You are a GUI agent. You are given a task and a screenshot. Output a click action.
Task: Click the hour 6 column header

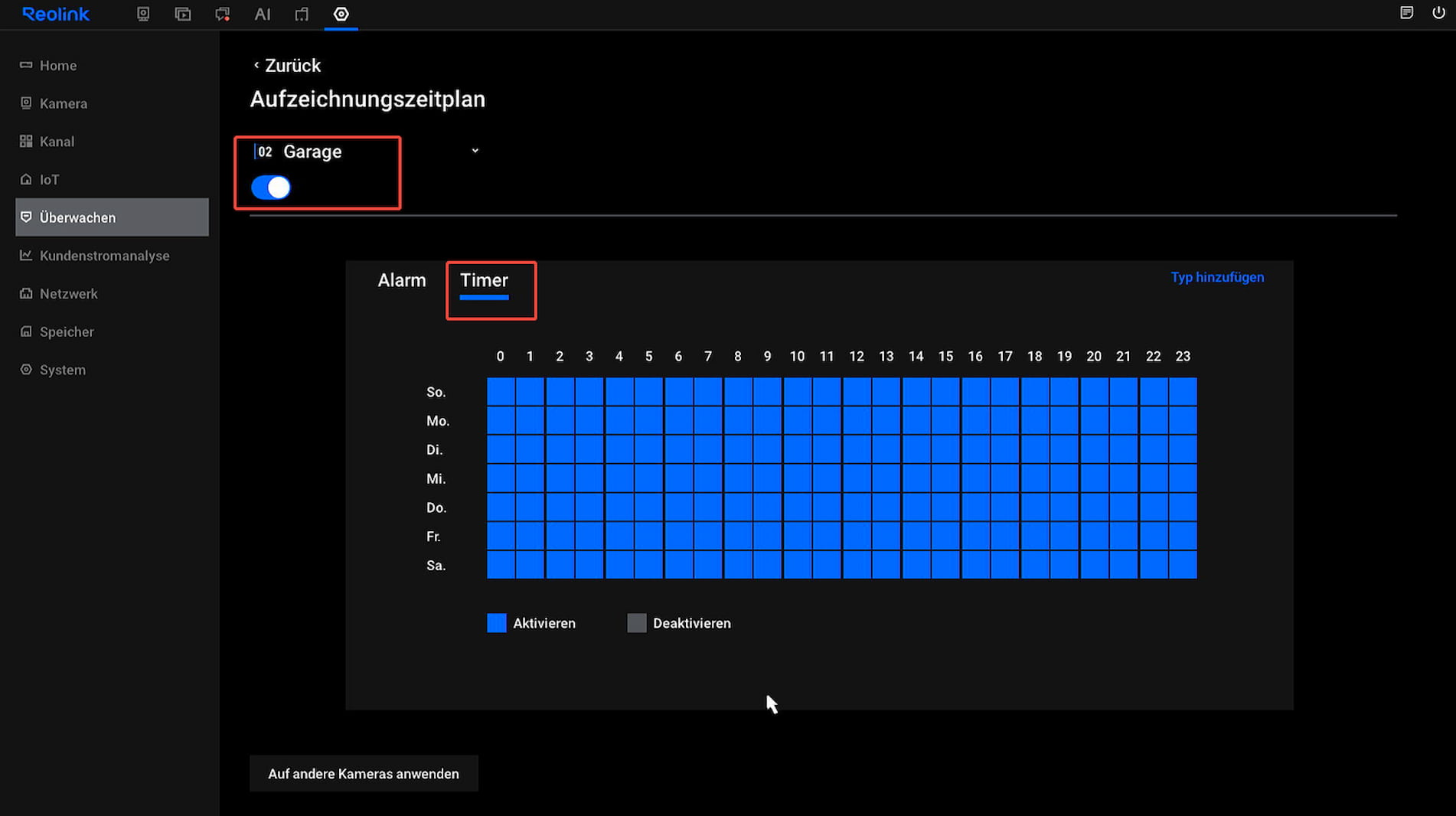pos(678,356)
